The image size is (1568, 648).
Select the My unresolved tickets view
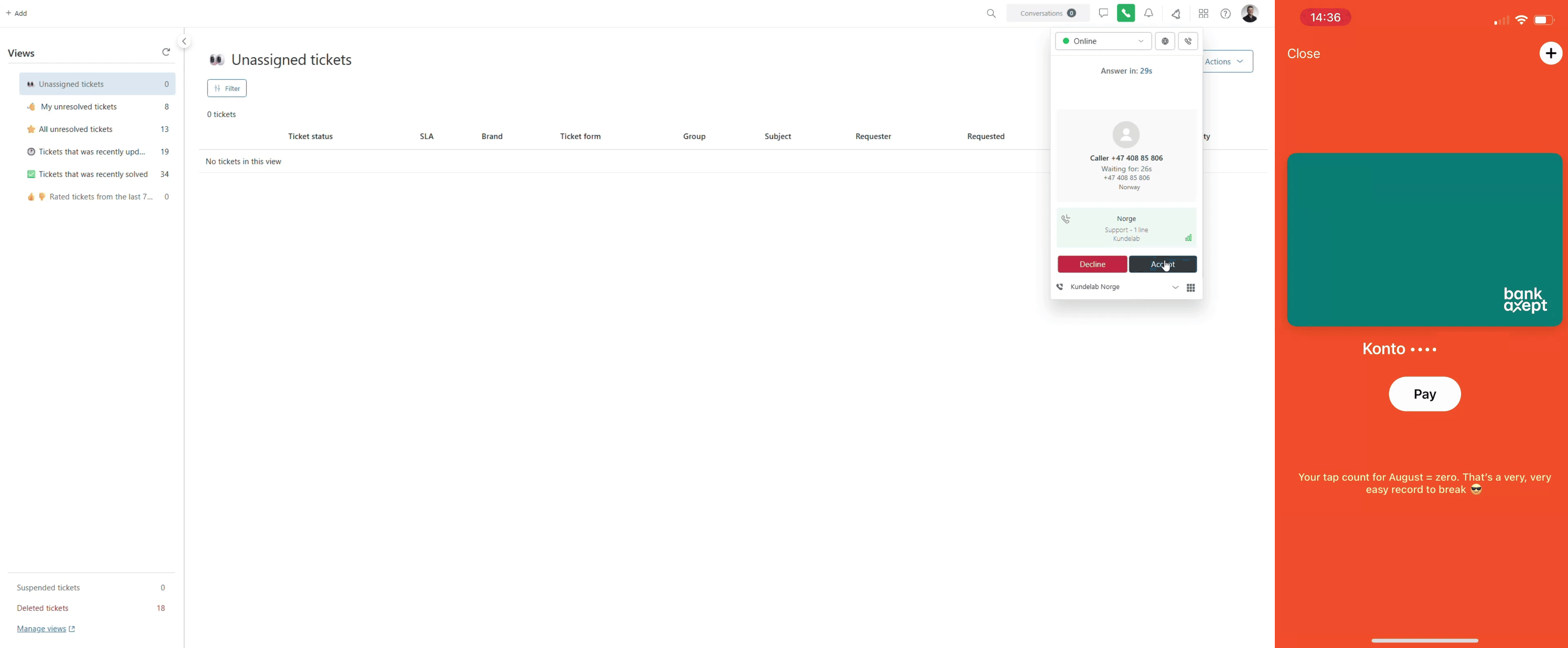pos(78,107)
